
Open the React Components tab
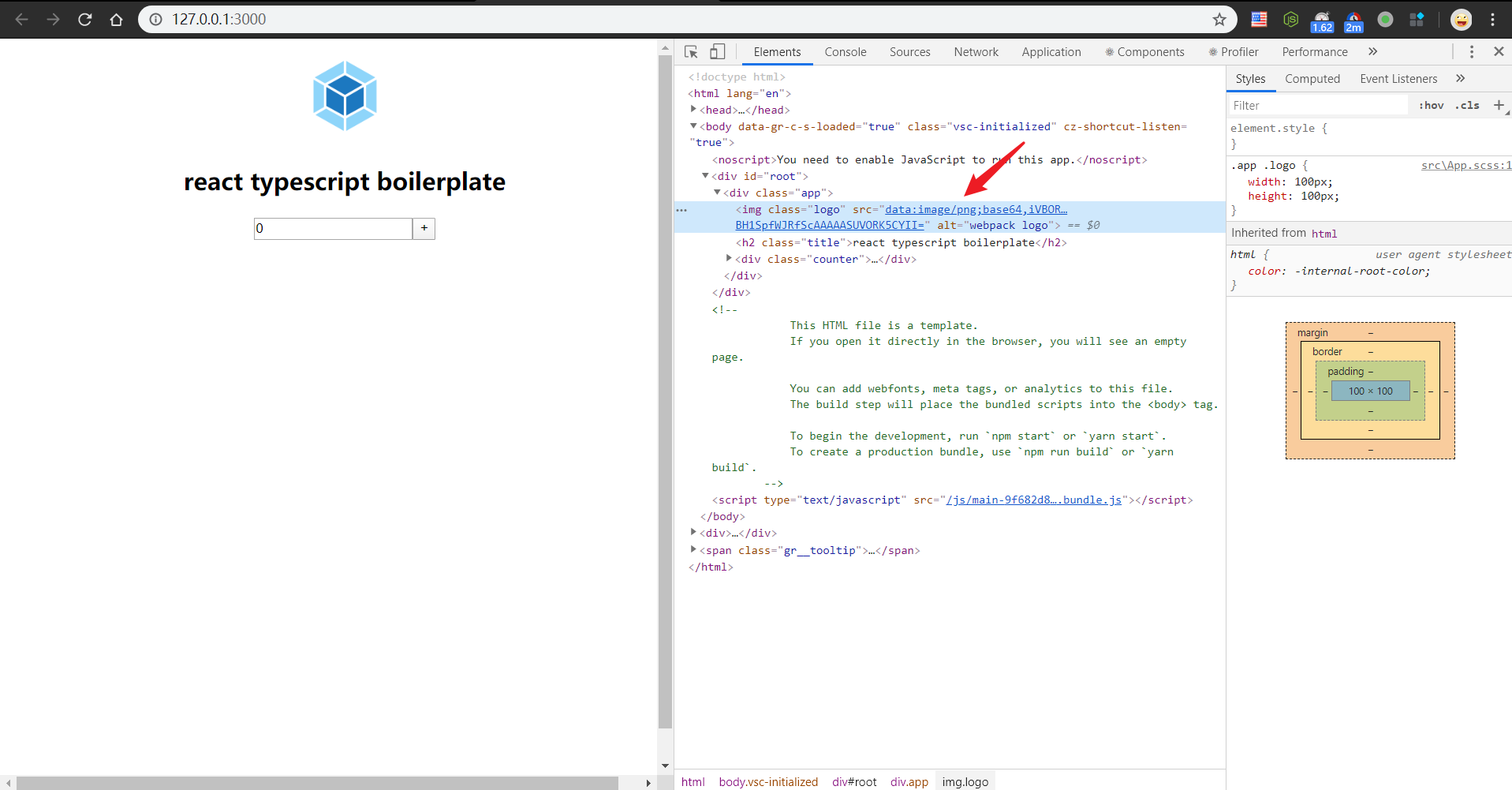pyautogui.click(x=1144, y=52)
